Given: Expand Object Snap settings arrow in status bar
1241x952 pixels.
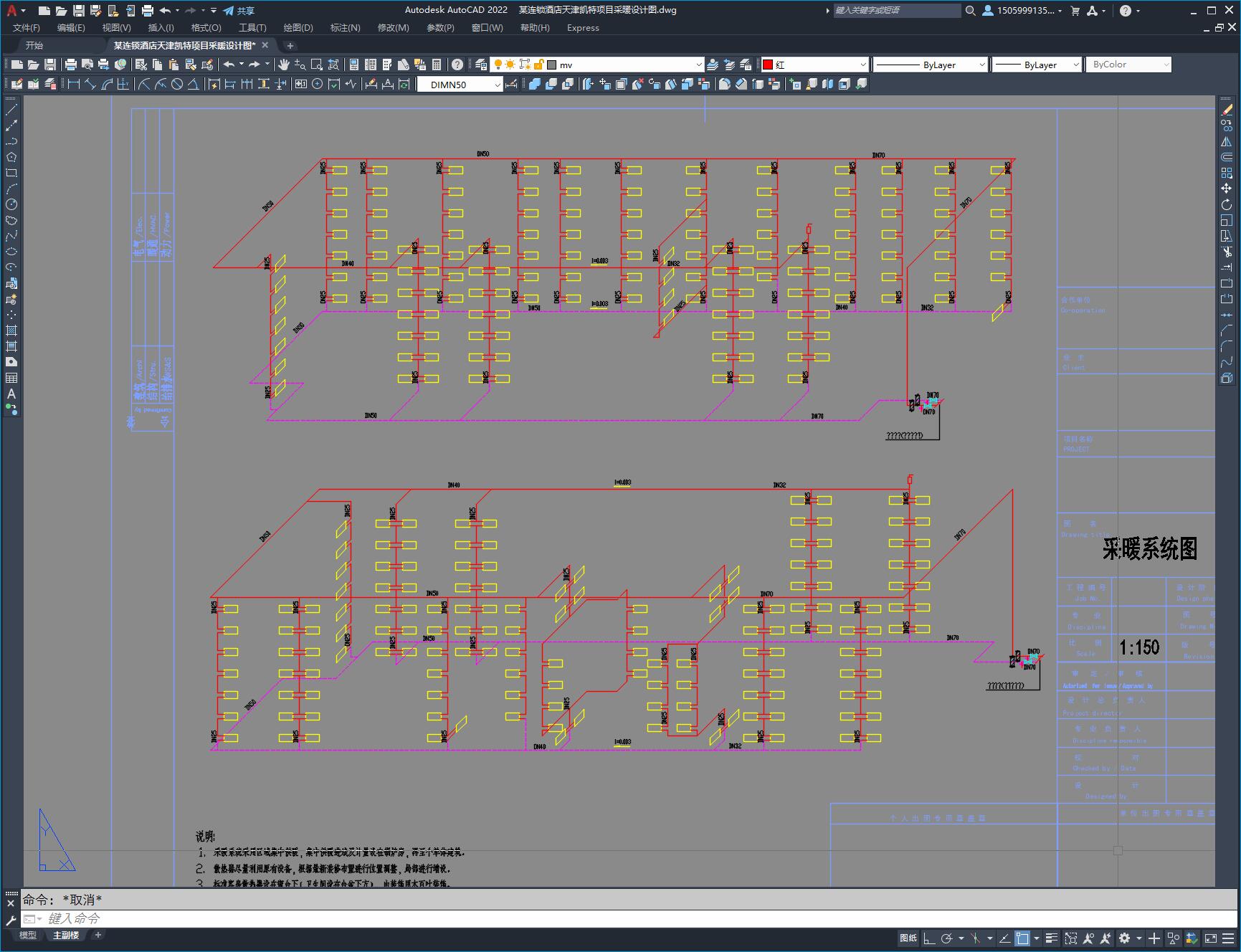Looking at the screenshot, I should [1036, 938].
